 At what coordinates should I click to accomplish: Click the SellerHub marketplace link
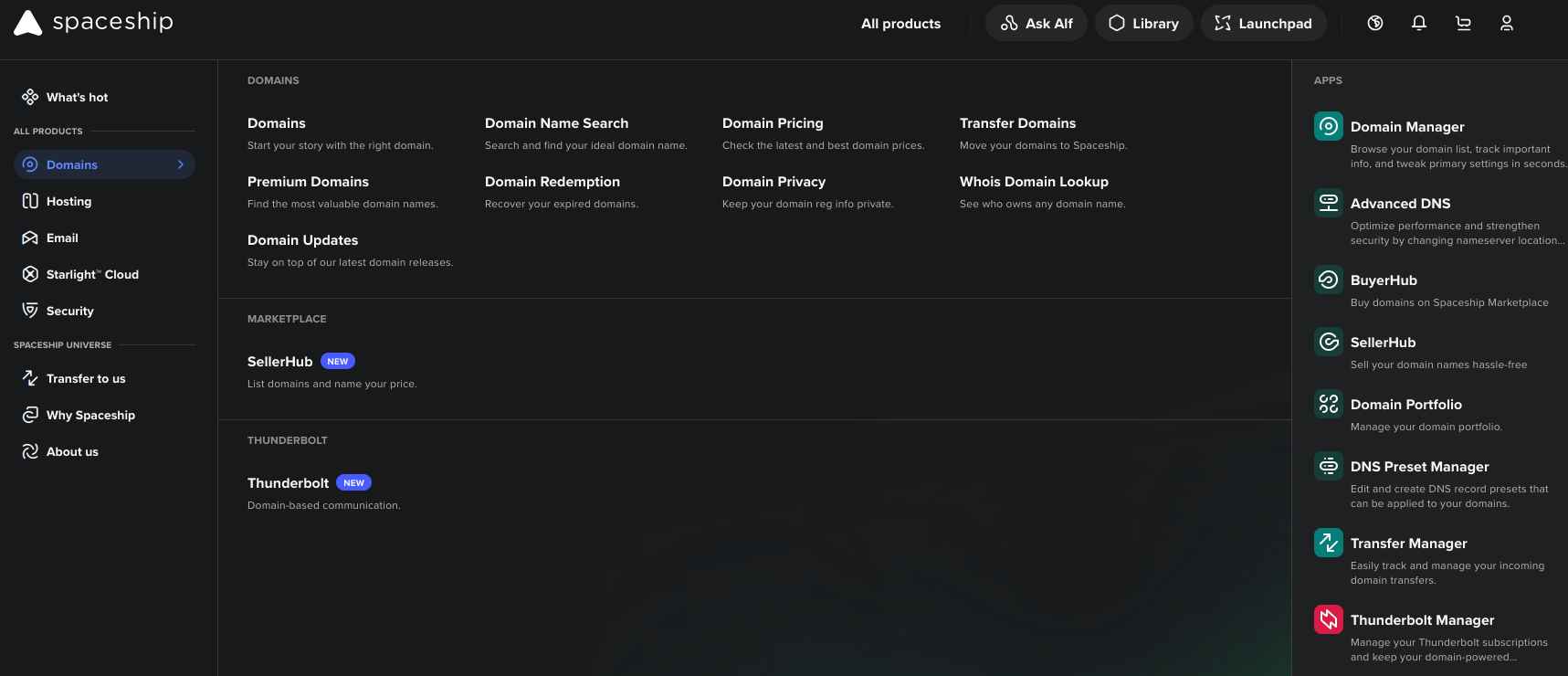click(x=279, y=362)
